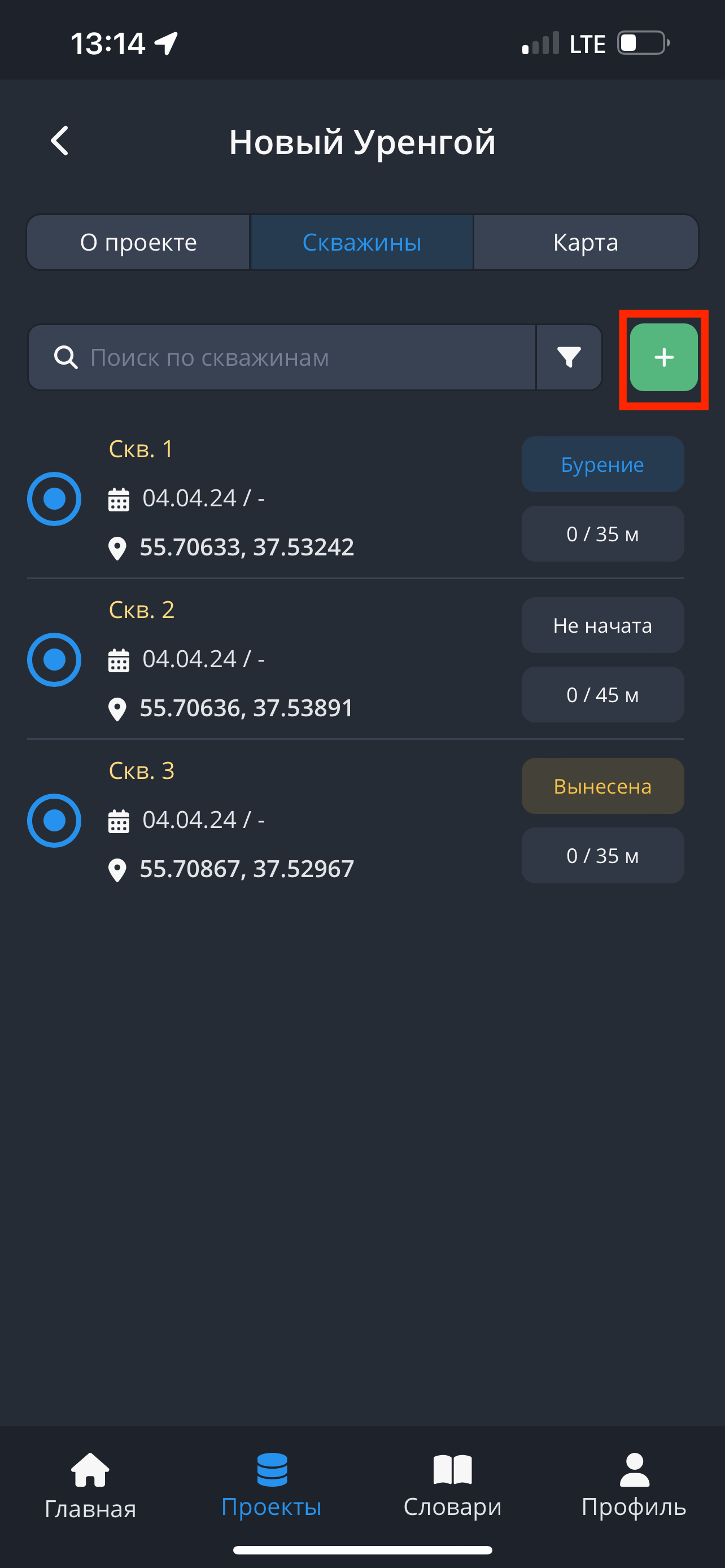Select the radio circle for Скв. 2

54,659
